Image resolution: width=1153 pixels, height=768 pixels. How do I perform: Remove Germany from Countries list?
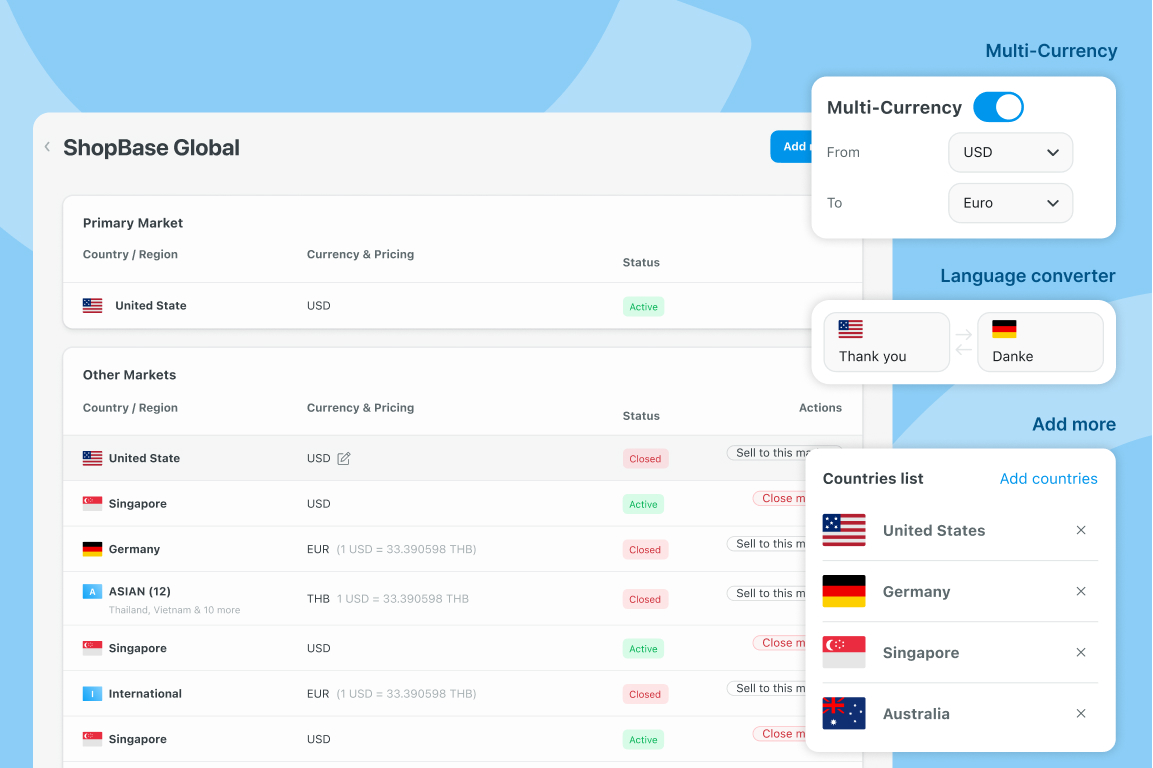[x=1080, y=591]
